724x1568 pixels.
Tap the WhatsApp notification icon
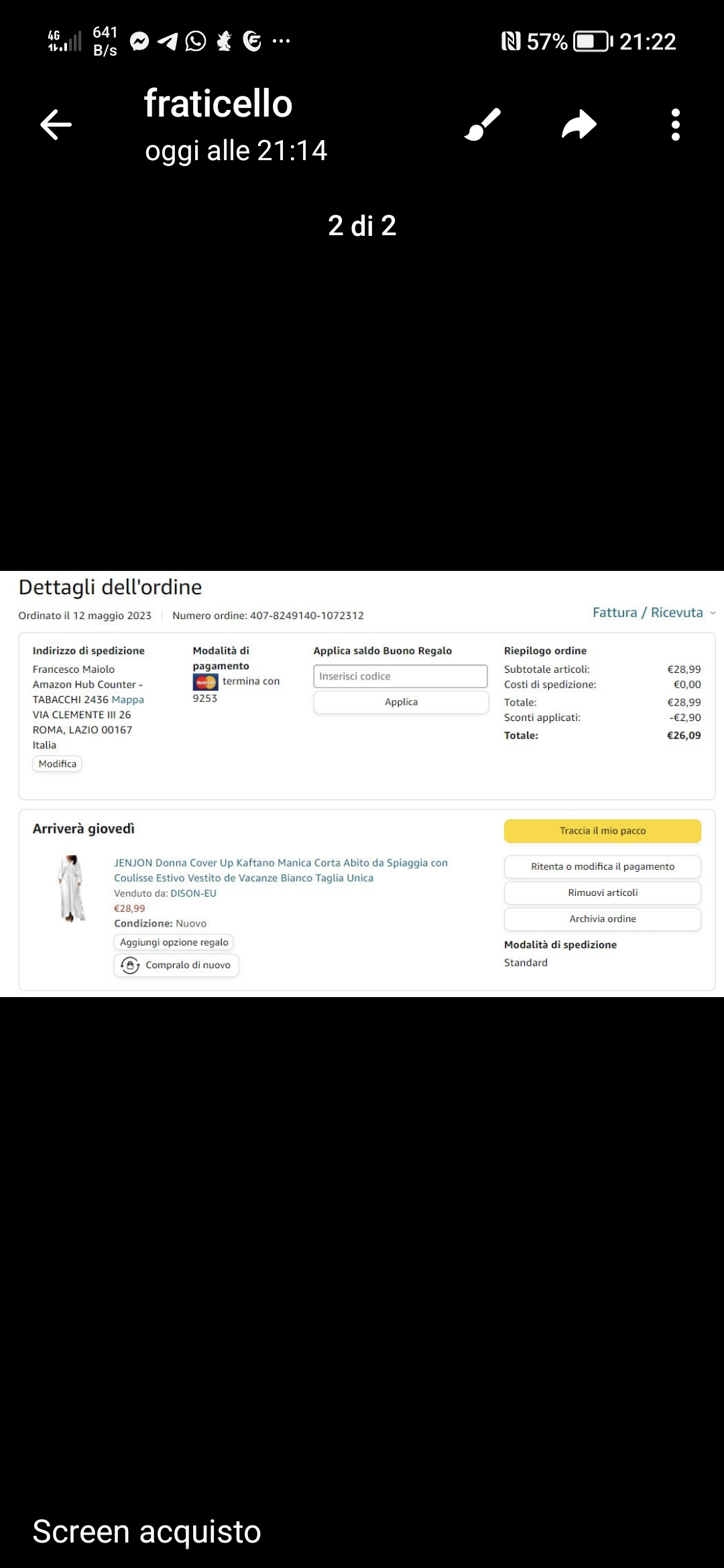196,42
